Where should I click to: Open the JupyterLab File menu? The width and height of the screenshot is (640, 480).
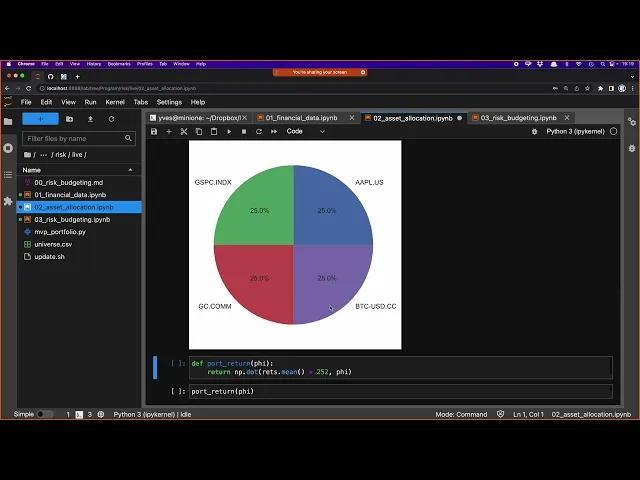(26, 102)
